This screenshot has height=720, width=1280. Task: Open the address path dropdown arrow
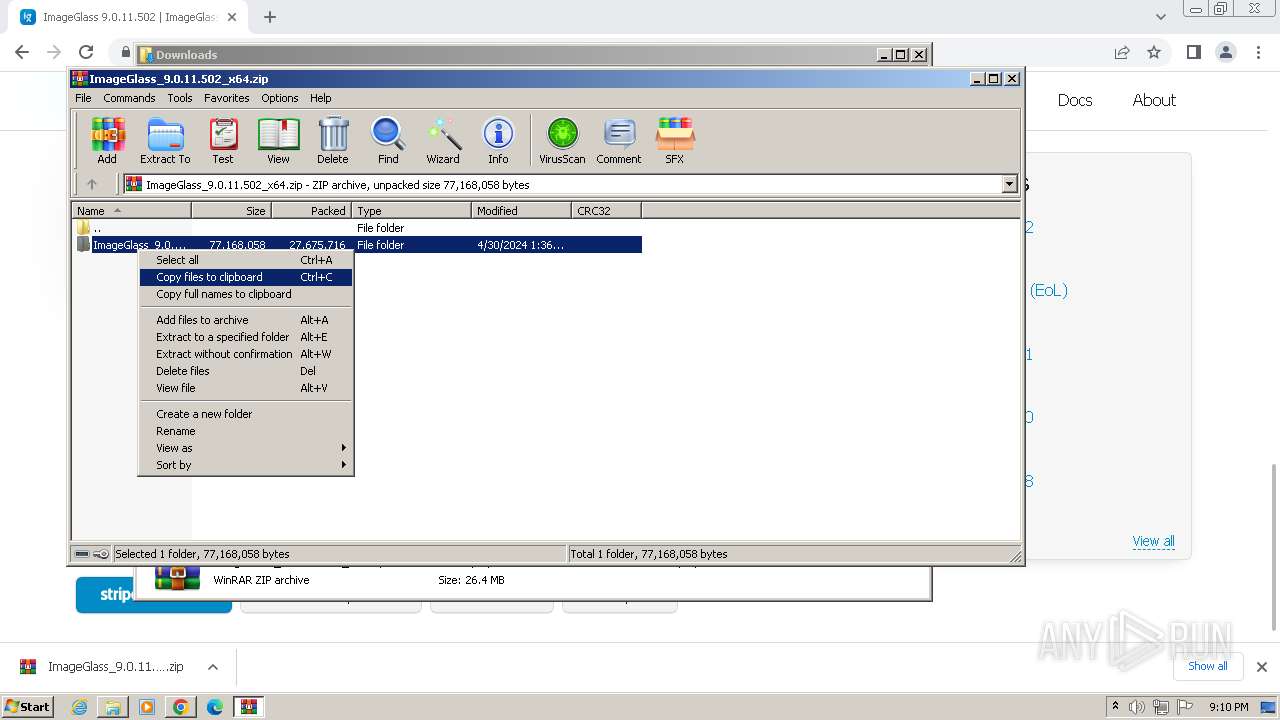[x=1009, y=184]
